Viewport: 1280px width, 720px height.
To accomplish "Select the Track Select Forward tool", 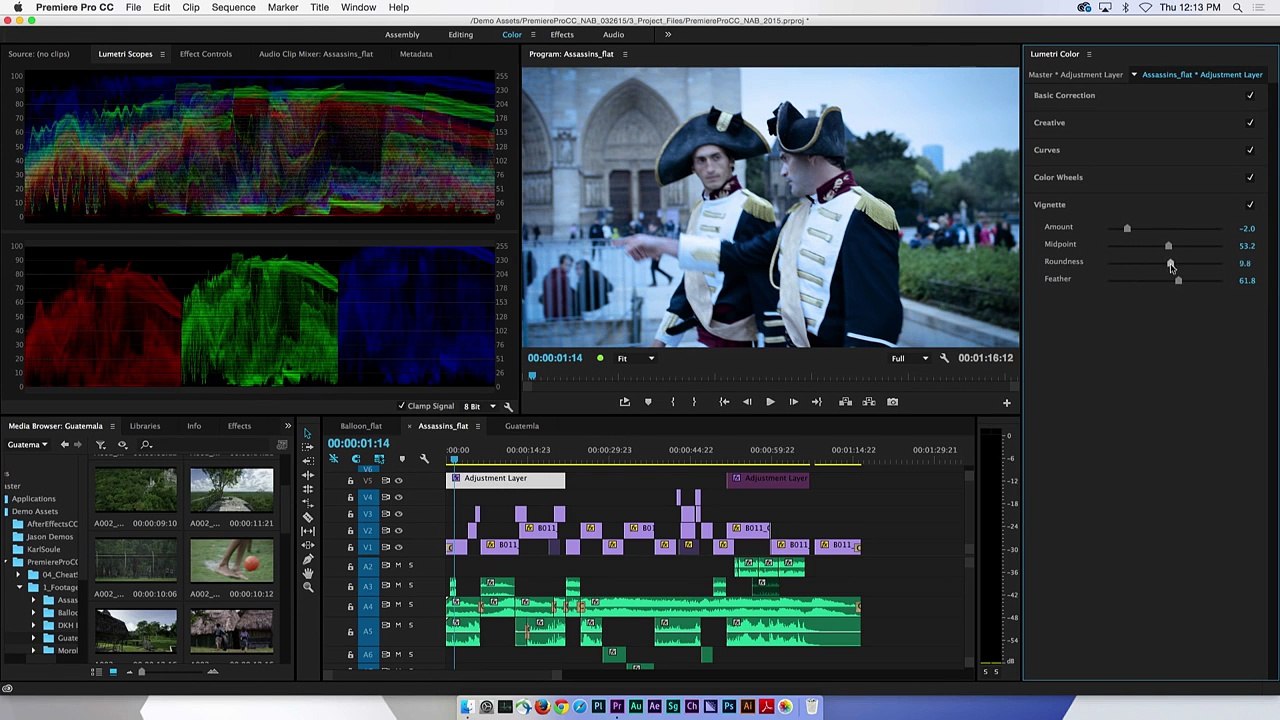I will click(308, 446).
